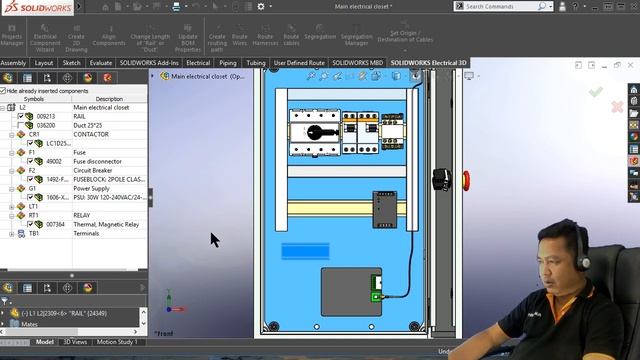This screenshot has height=360, width=640.
Task: Click the lower panel scroll-down arrow
Action: [143, 323]
